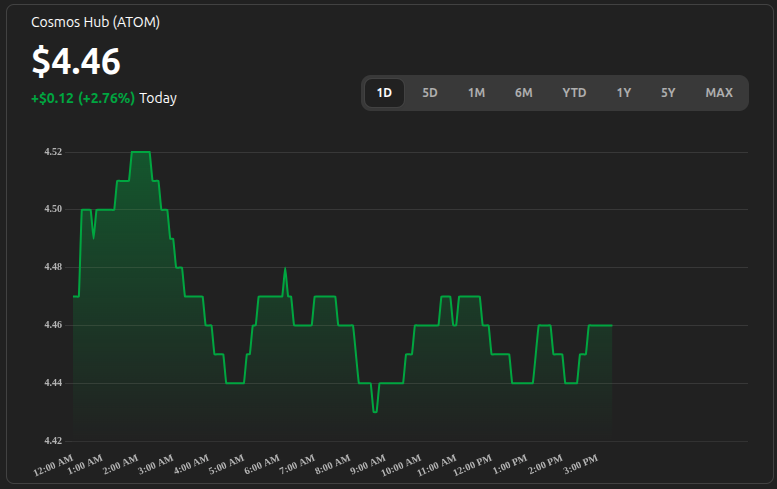Select the MAX time range
The height and width of the screenshot is (489, 777).
click(x=719, y=93)
